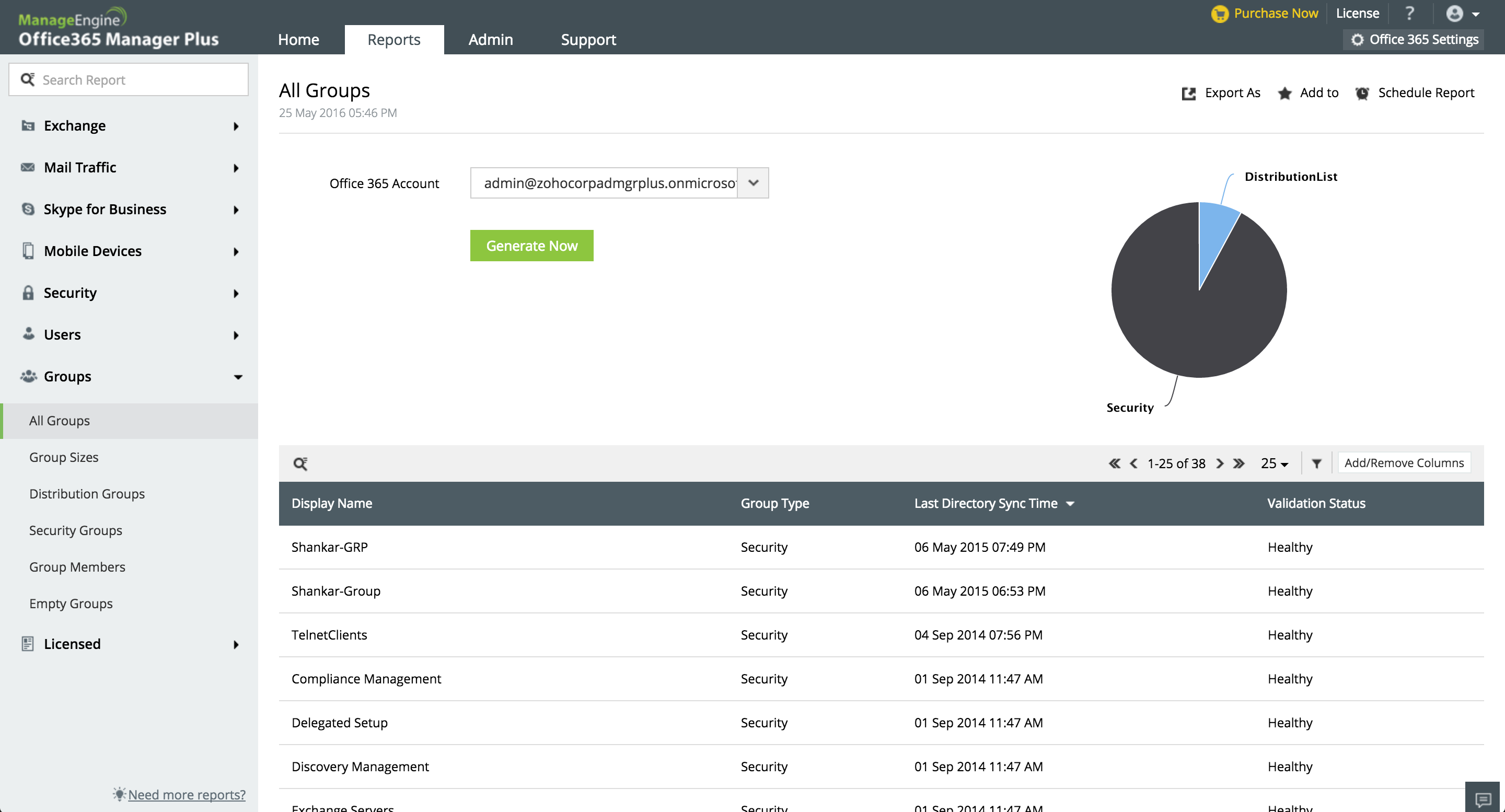The width and height of the screenshot is (1505, 812).
Task: Open the Office 365 Account dropdown
Action: 753,183
